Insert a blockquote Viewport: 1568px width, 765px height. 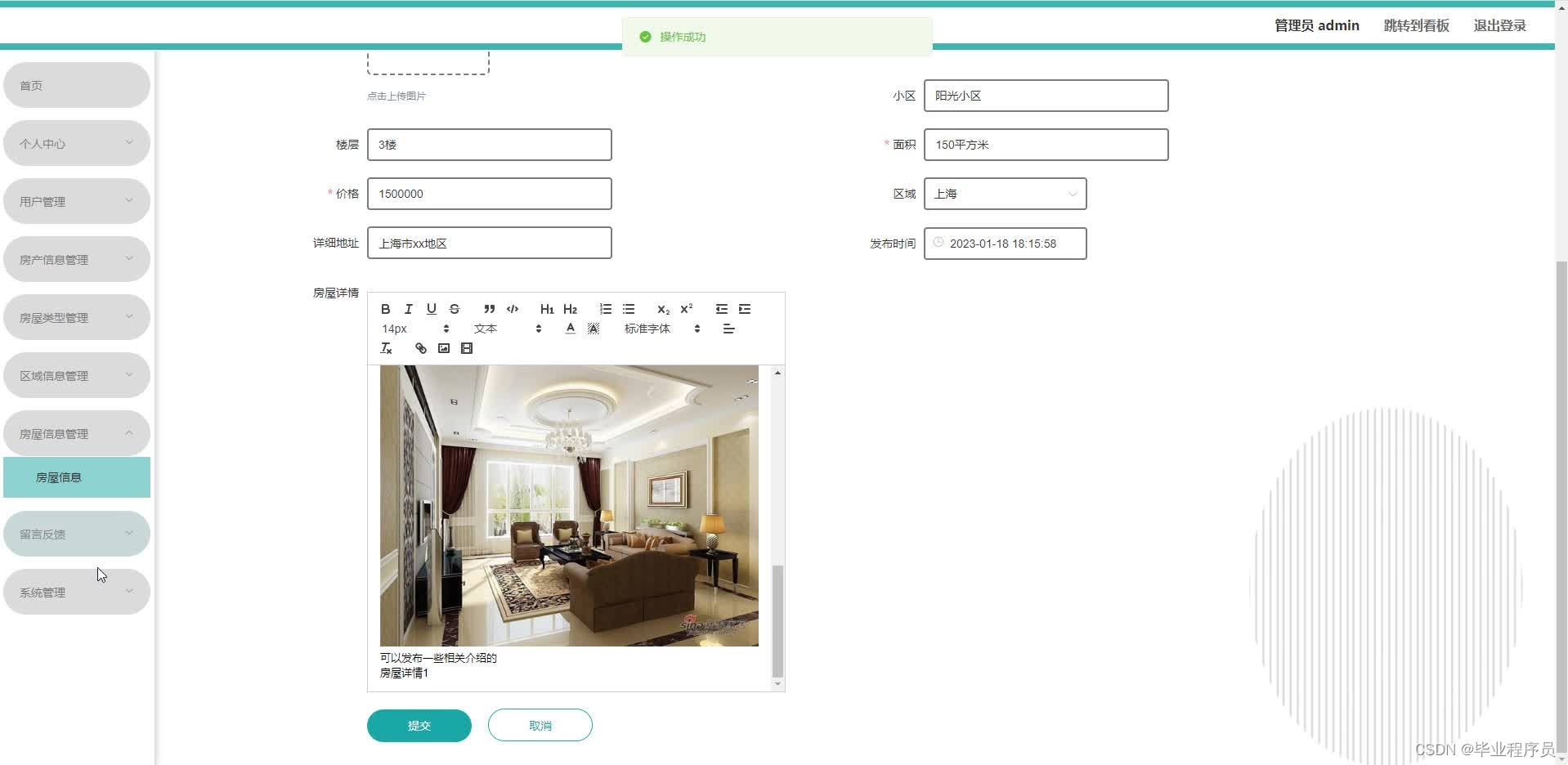[x=489, y=309]
